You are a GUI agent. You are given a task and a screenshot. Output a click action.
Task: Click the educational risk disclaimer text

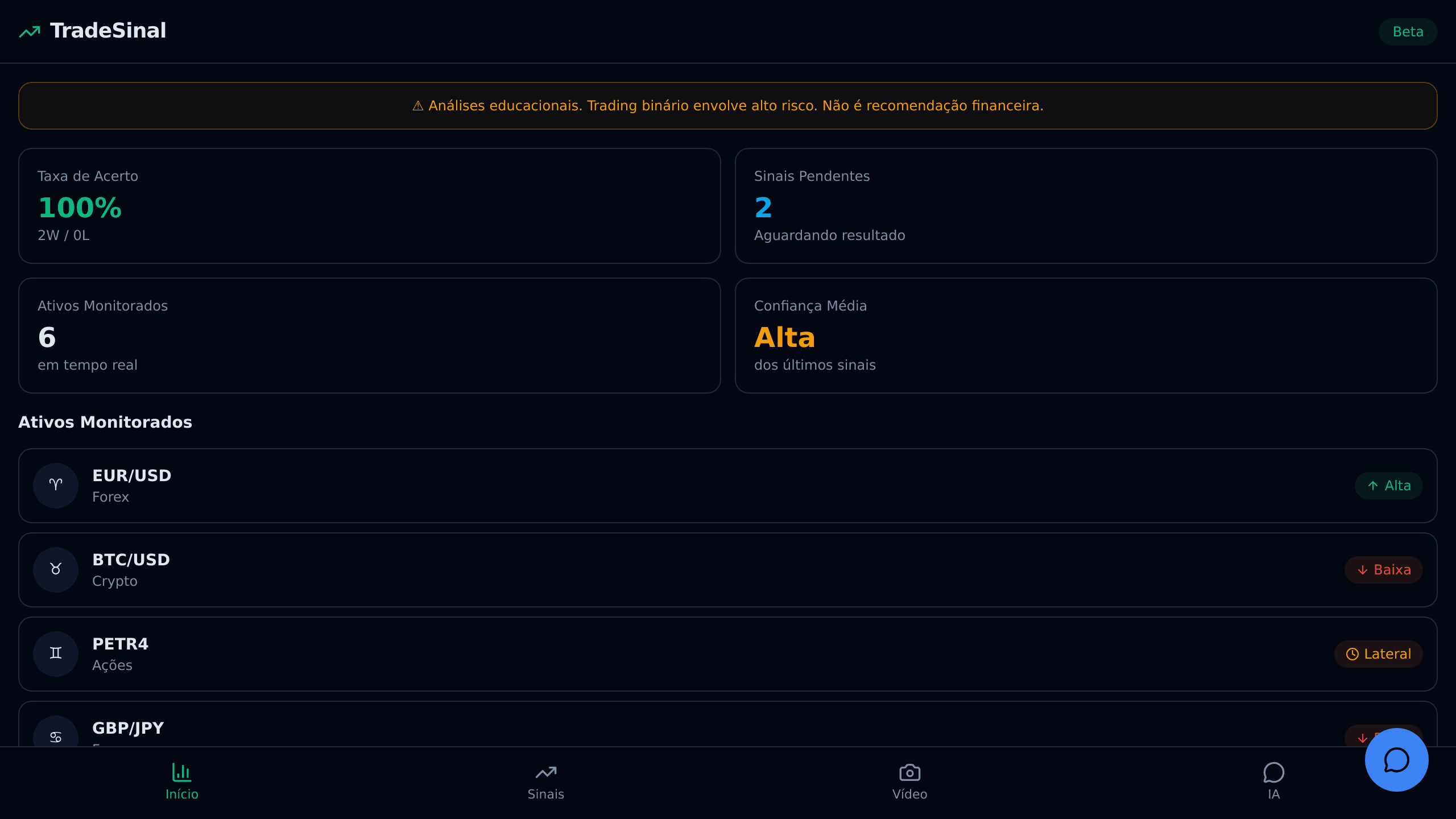(736, 106)
